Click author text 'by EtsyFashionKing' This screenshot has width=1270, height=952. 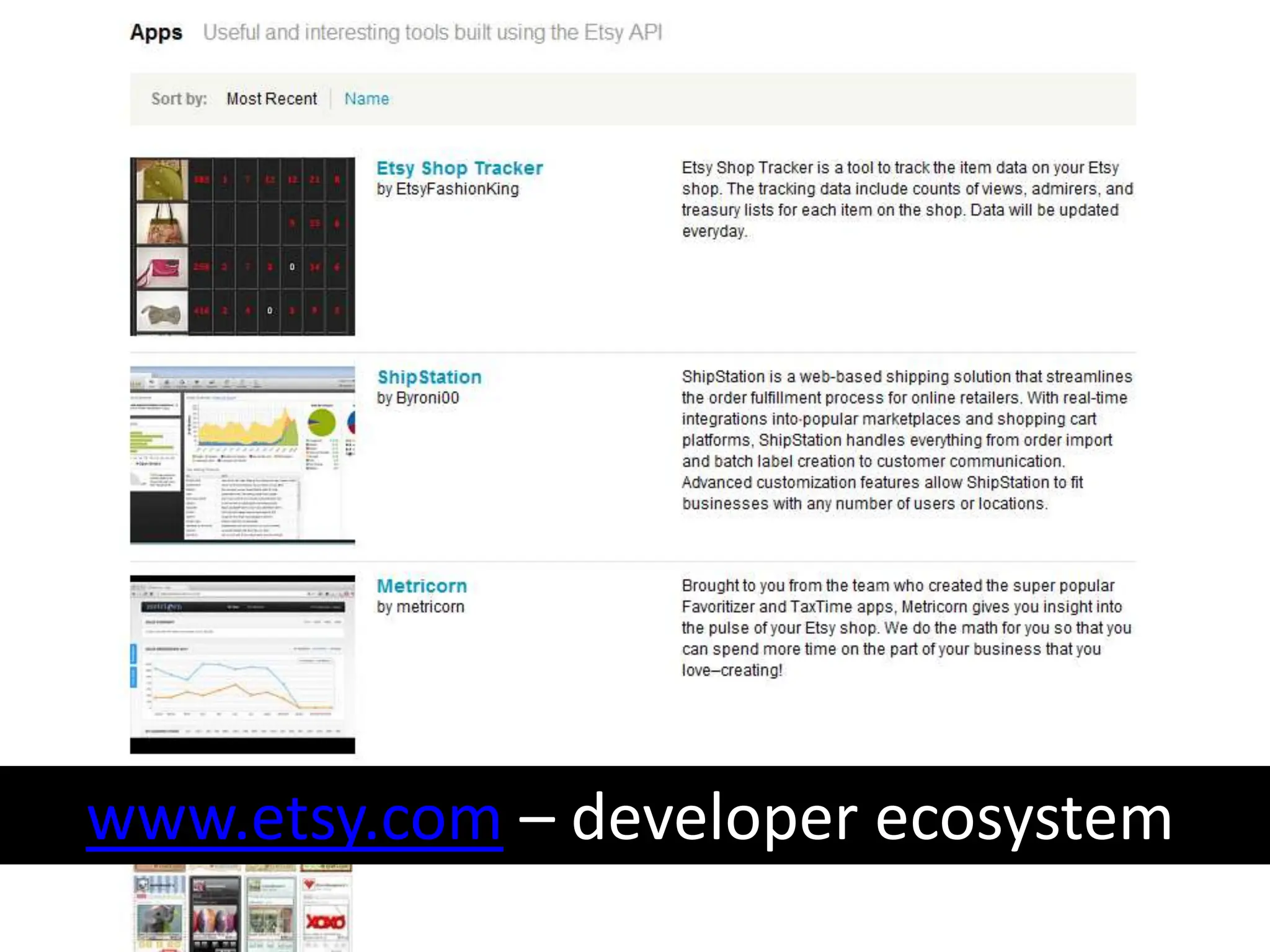(x=448, y=189)
